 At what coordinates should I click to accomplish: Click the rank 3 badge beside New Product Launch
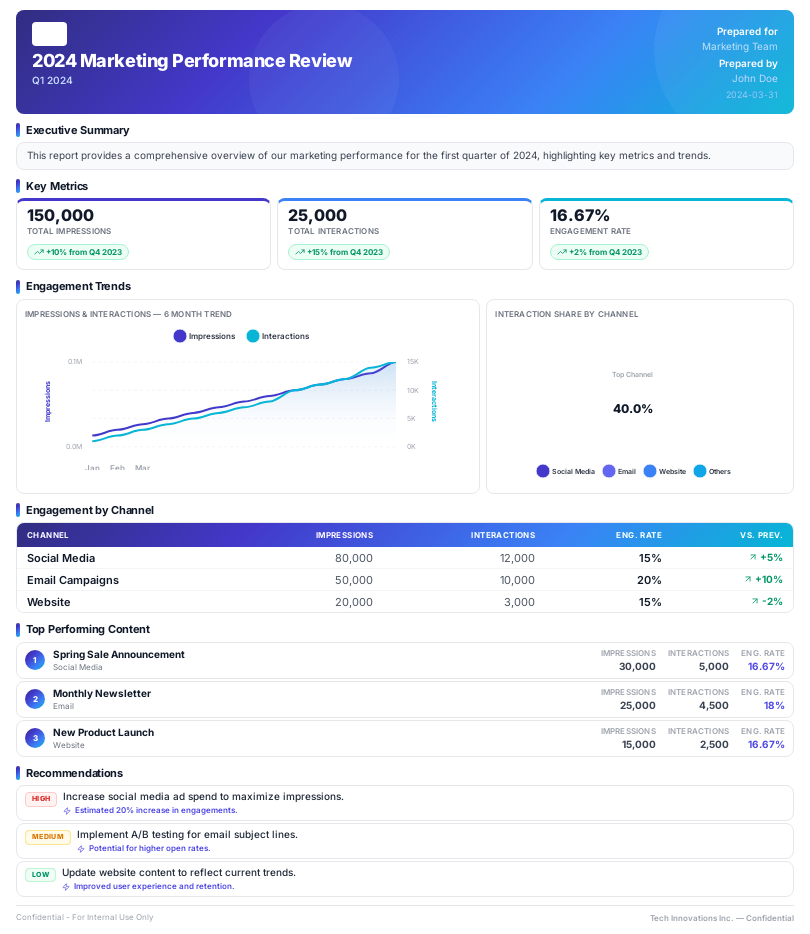tap(34, 738)
